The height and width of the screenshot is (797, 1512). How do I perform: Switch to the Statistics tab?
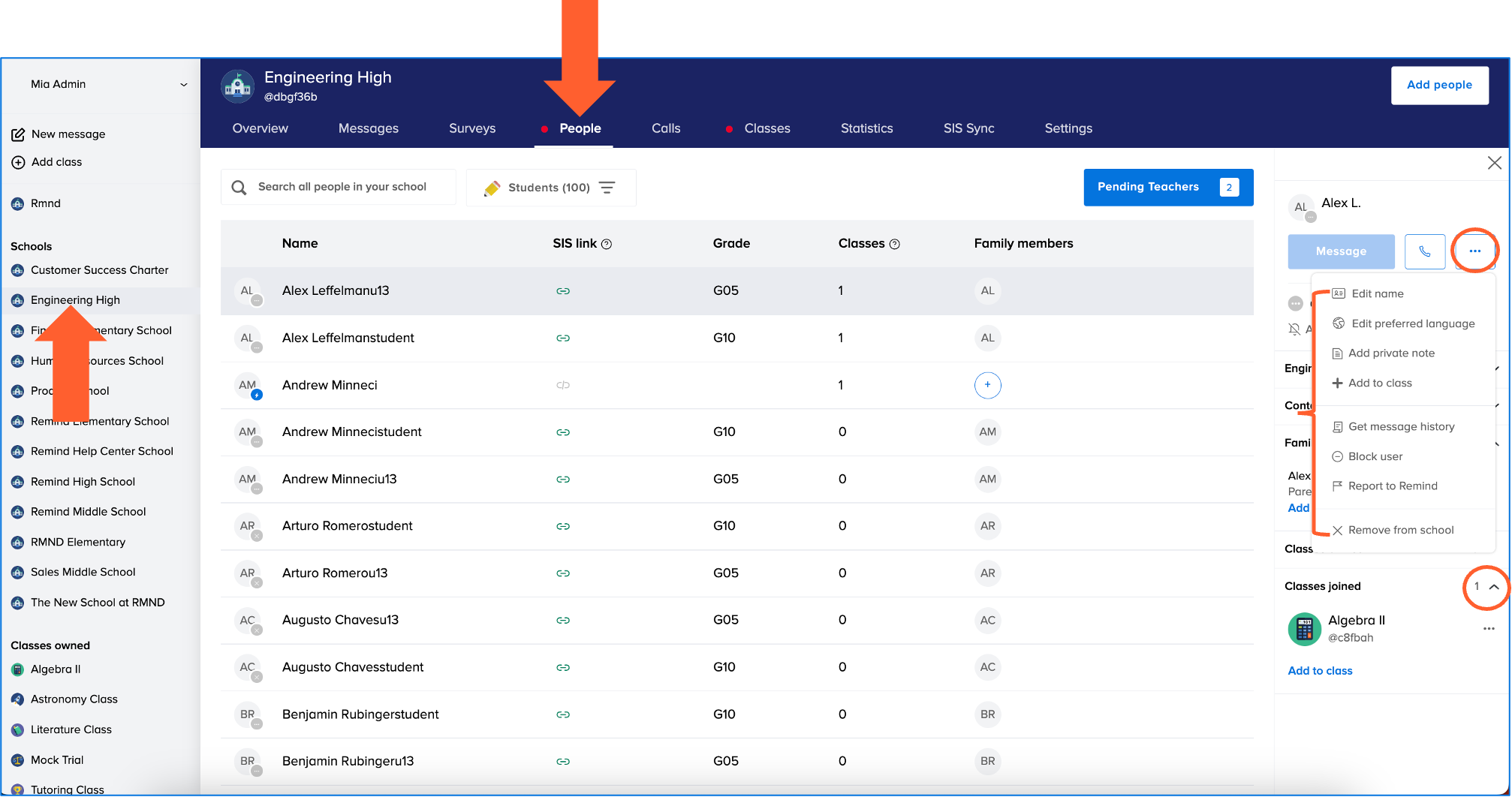click(866, 128)
